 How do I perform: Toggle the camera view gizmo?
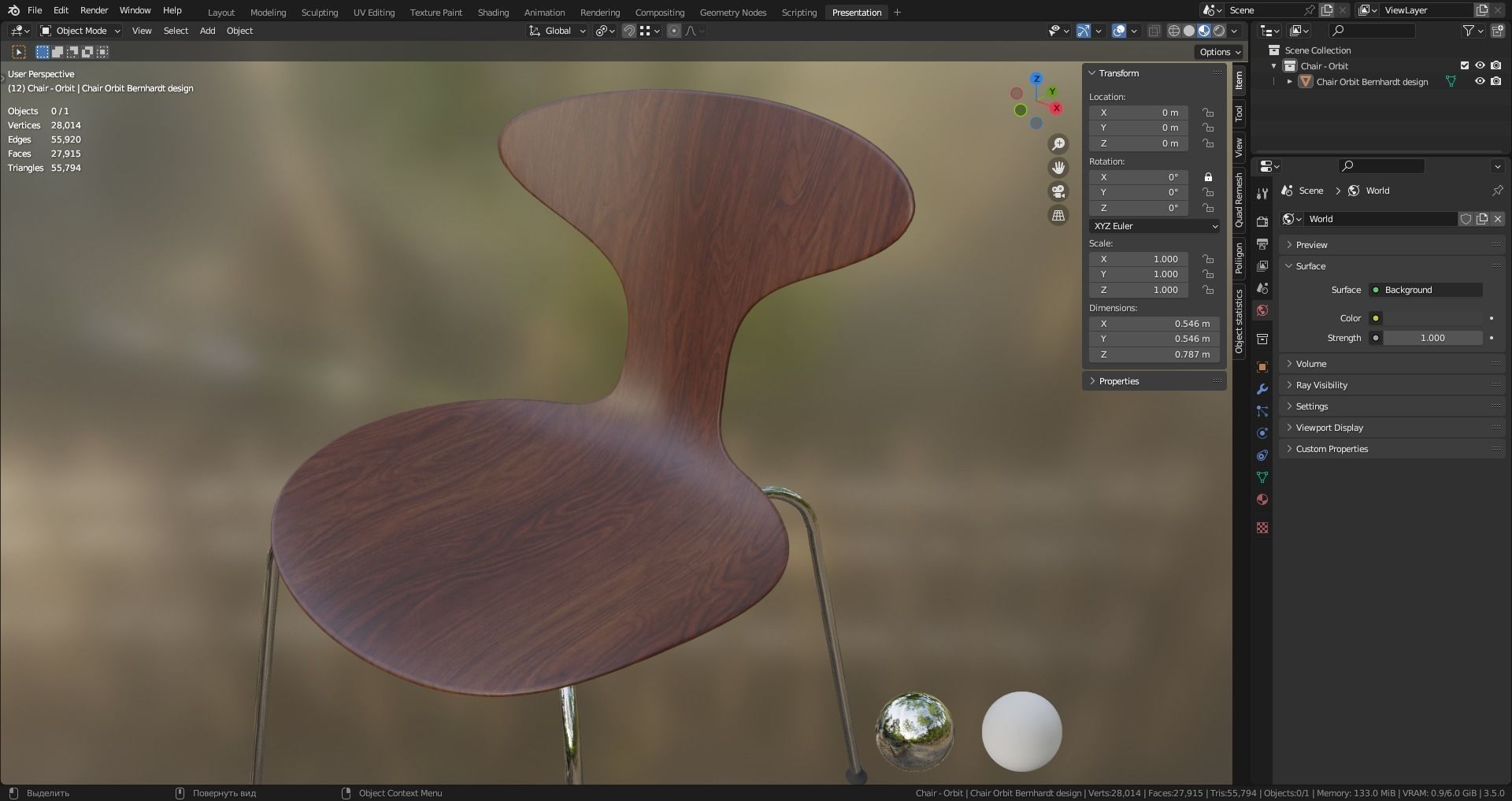[x=1058, y=191]
